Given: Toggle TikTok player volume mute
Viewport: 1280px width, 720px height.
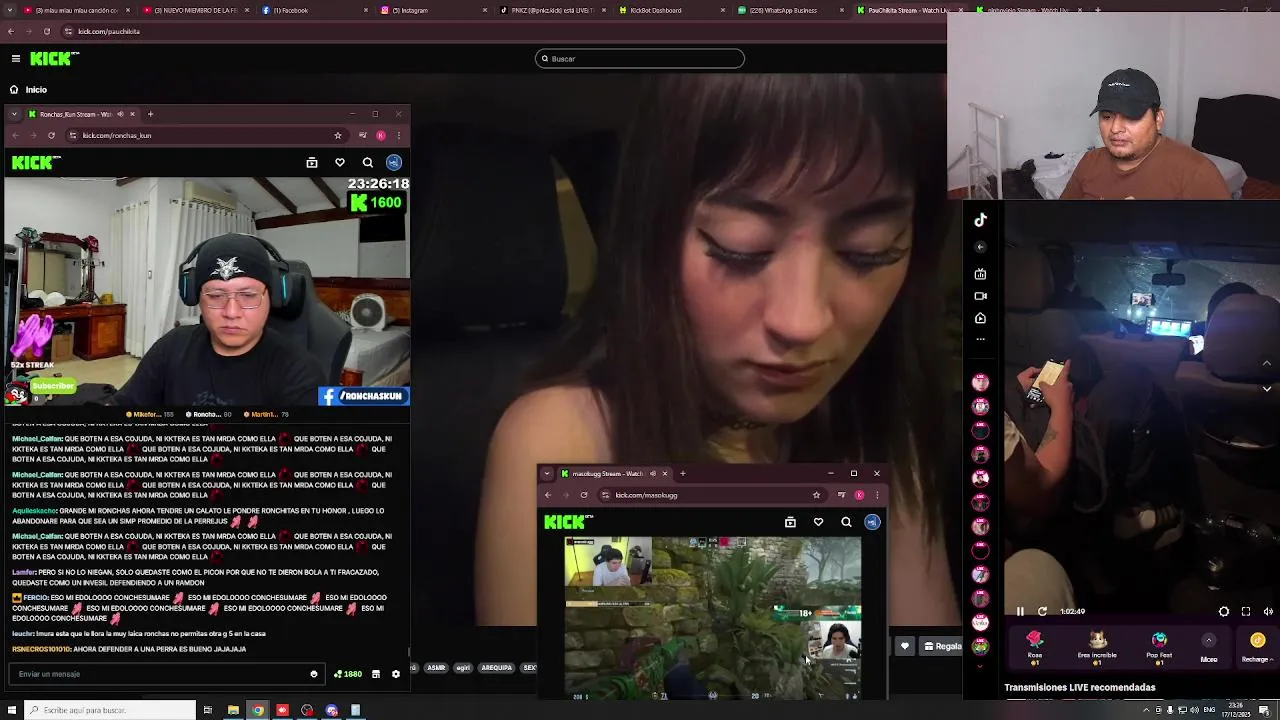Looking at the screenshot, I should (x=1268, y=612).
